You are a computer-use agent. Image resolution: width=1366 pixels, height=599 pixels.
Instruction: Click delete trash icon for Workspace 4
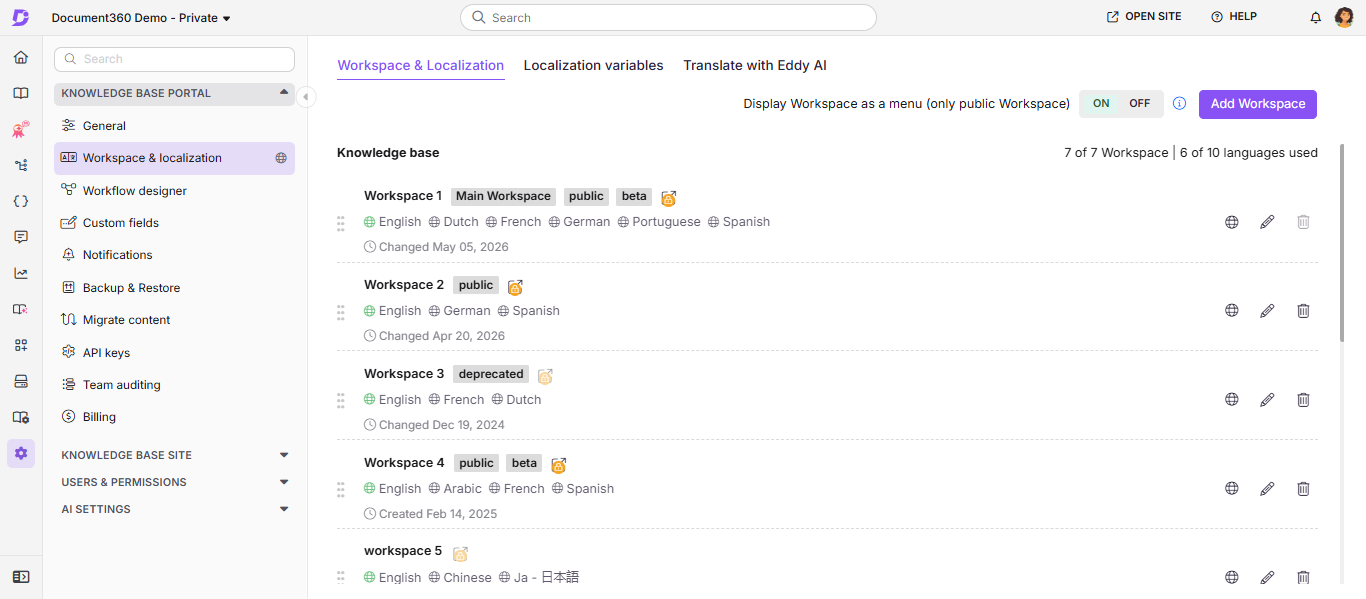1303,489
